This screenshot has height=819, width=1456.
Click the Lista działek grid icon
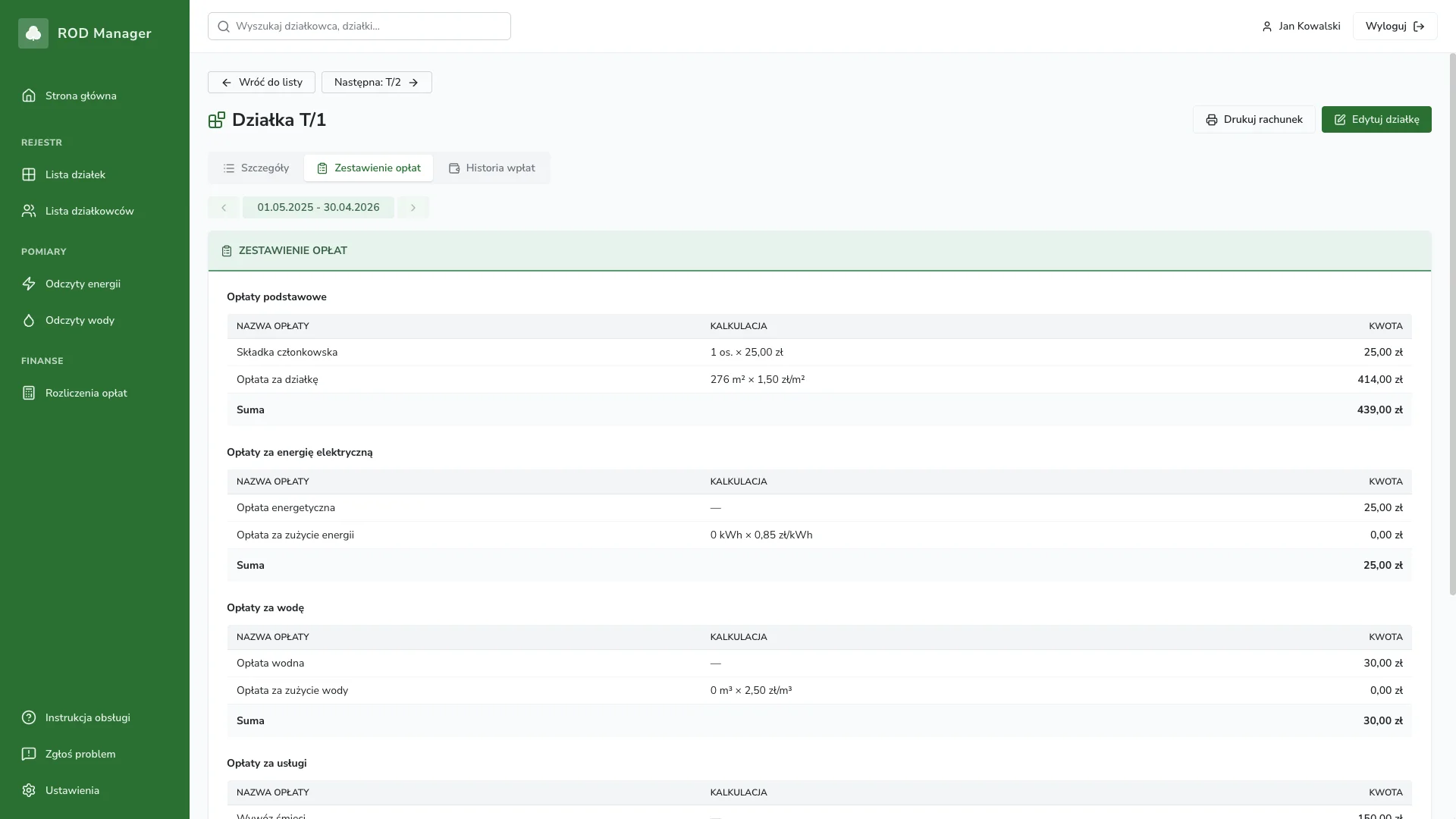[29, 174]
